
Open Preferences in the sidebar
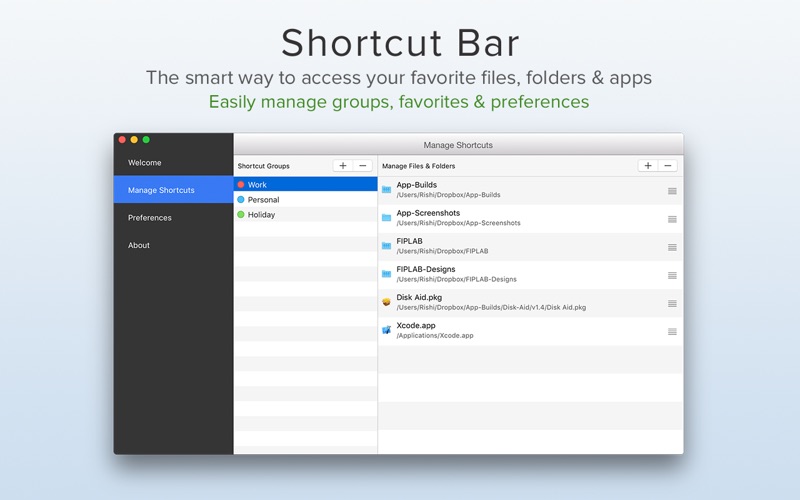click(x=173, y=218)
